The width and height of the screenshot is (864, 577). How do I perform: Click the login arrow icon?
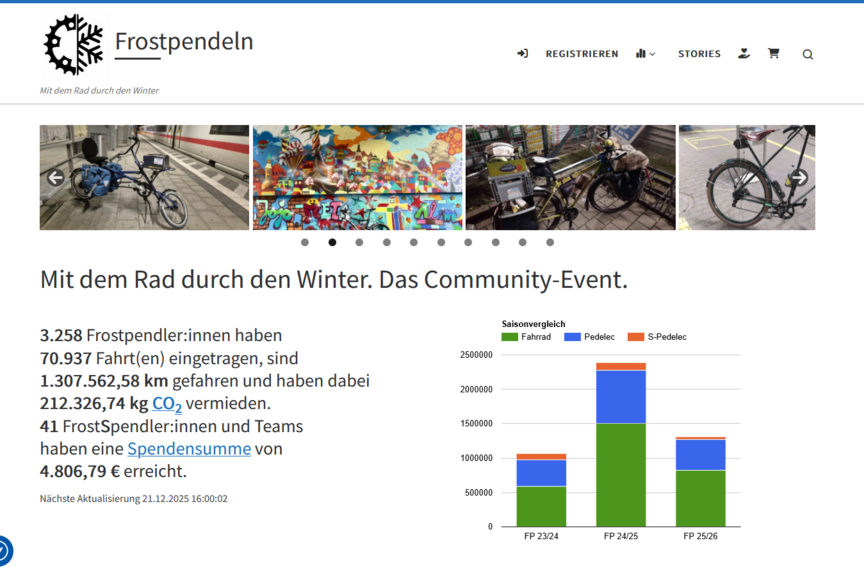point(522,54)
